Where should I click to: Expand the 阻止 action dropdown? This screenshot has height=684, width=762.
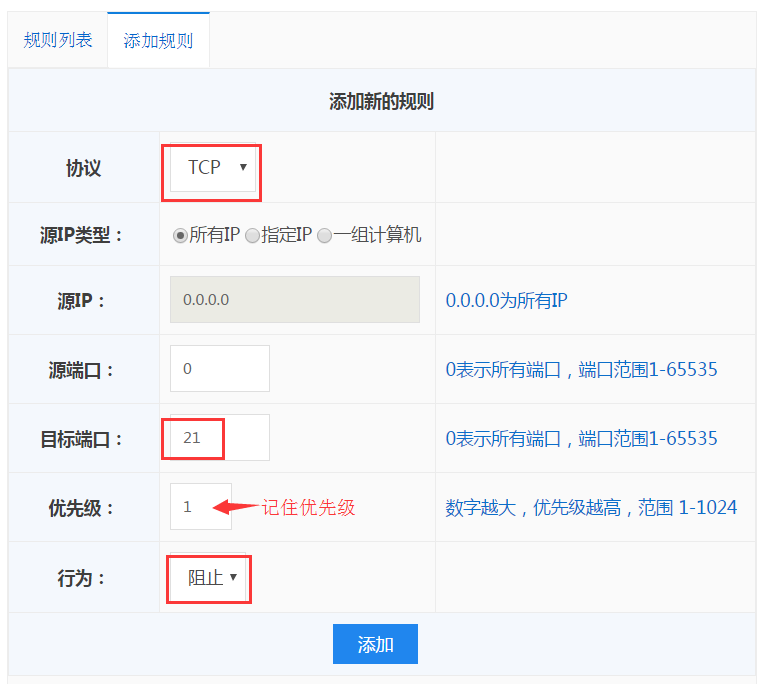212,578
